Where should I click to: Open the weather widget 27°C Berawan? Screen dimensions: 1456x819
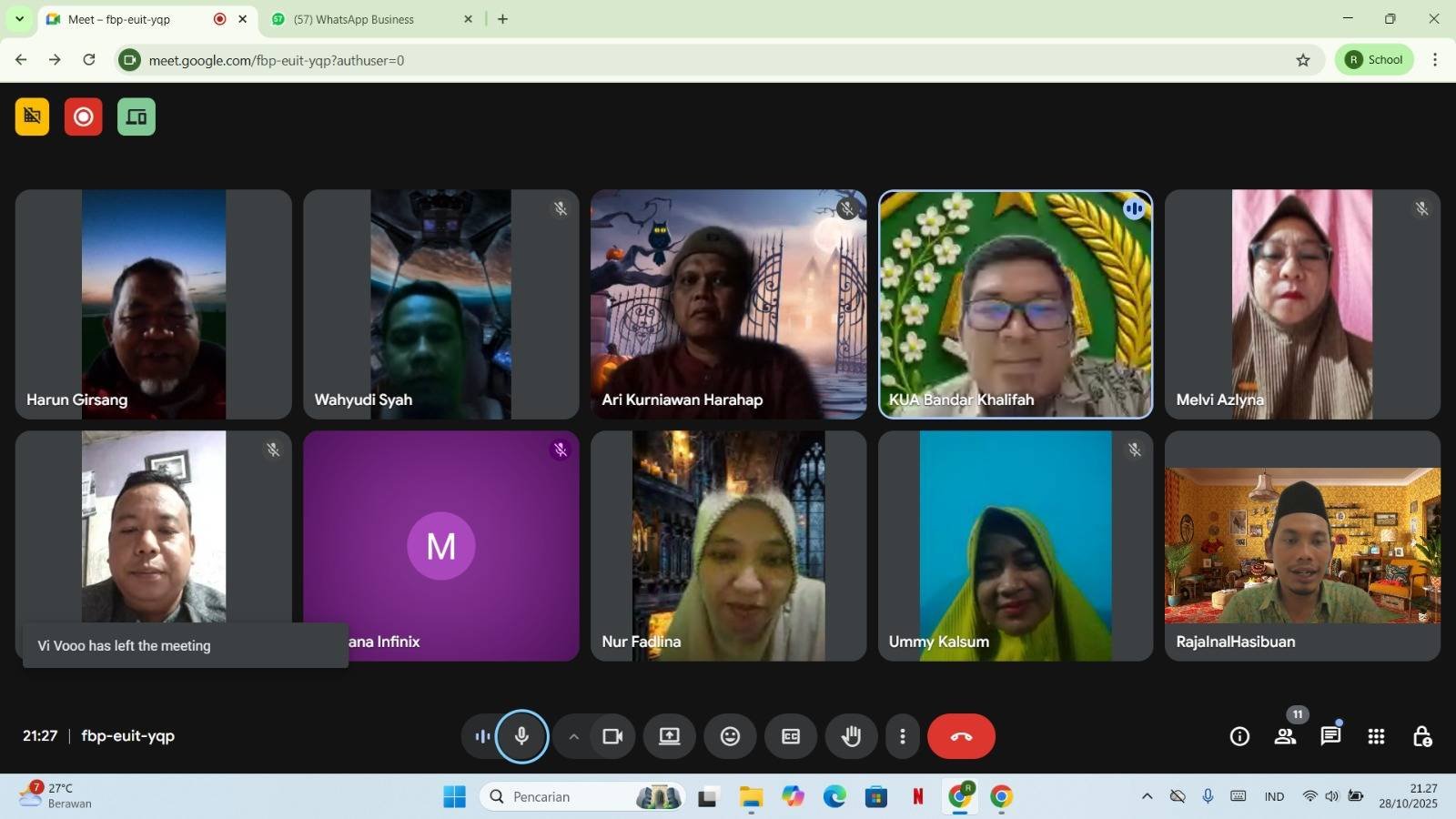click(56, 796)
